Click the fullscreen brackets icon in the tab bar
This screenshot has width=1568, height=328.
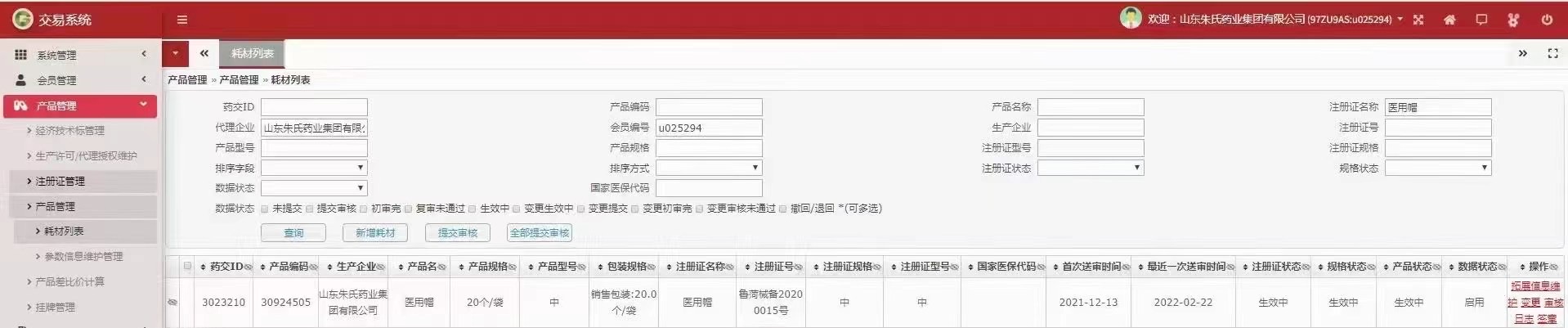1552,53
